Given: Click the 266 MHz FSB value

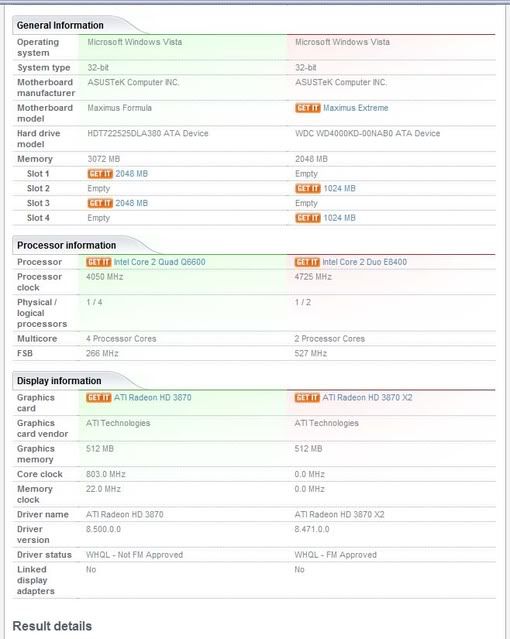Looking at the screenshot, I should (102, 353).
